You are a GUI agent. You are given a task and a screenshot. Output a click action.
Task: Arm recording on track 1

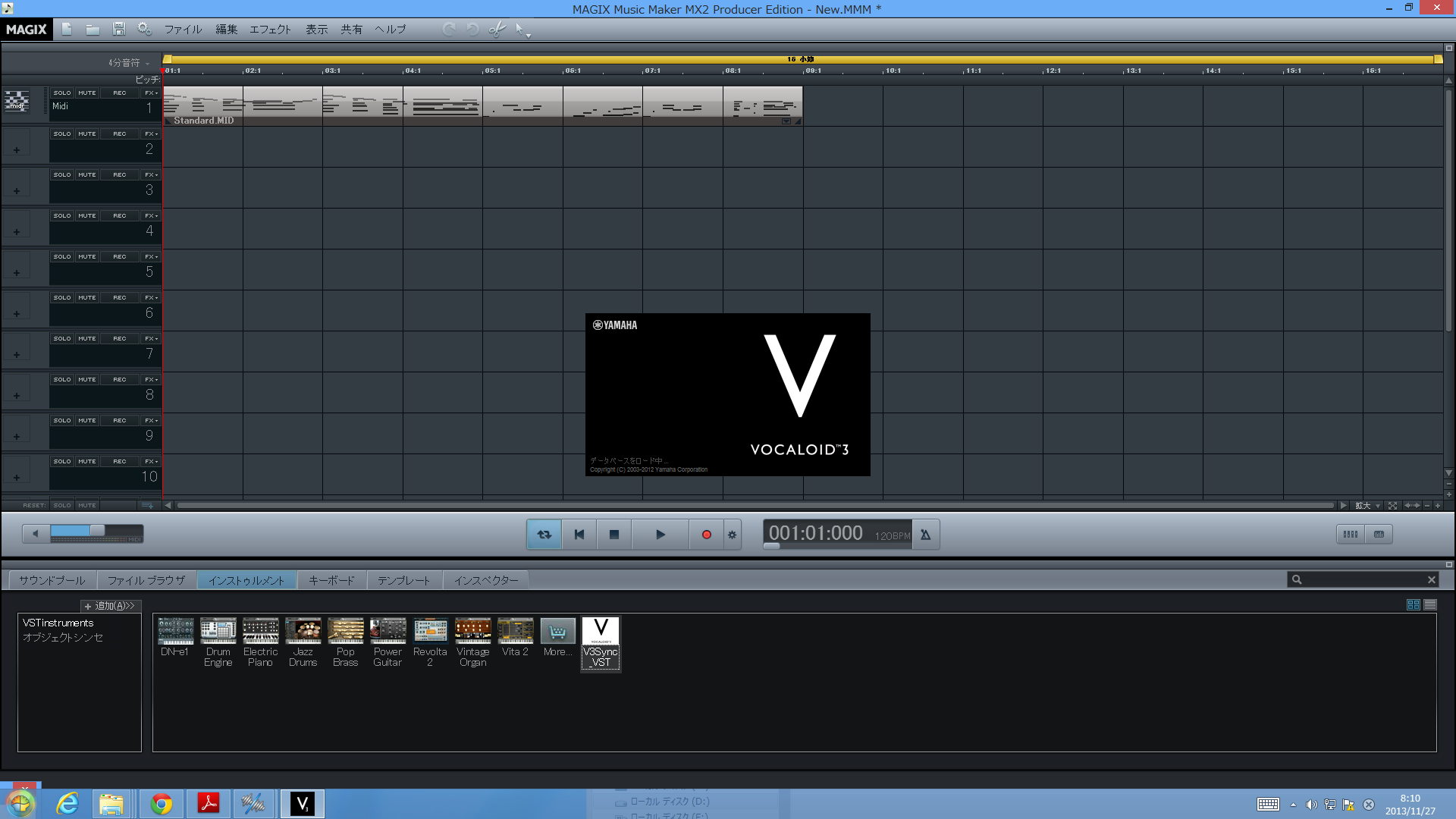pos(120,93)
